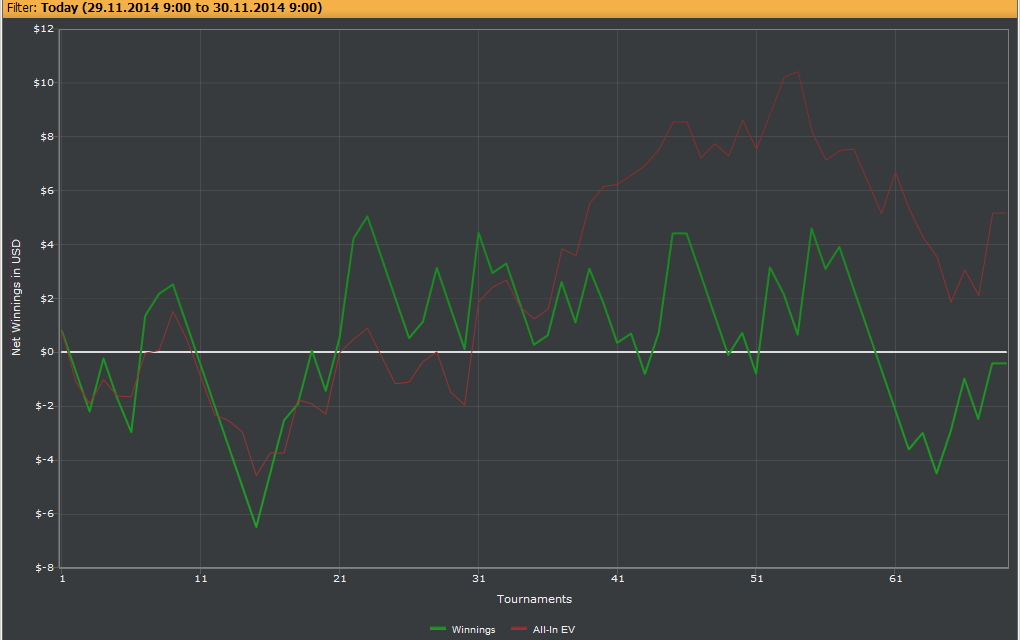Click the red All-In EV legend swatch
The image size is (1020, 640).
point(519,629)
